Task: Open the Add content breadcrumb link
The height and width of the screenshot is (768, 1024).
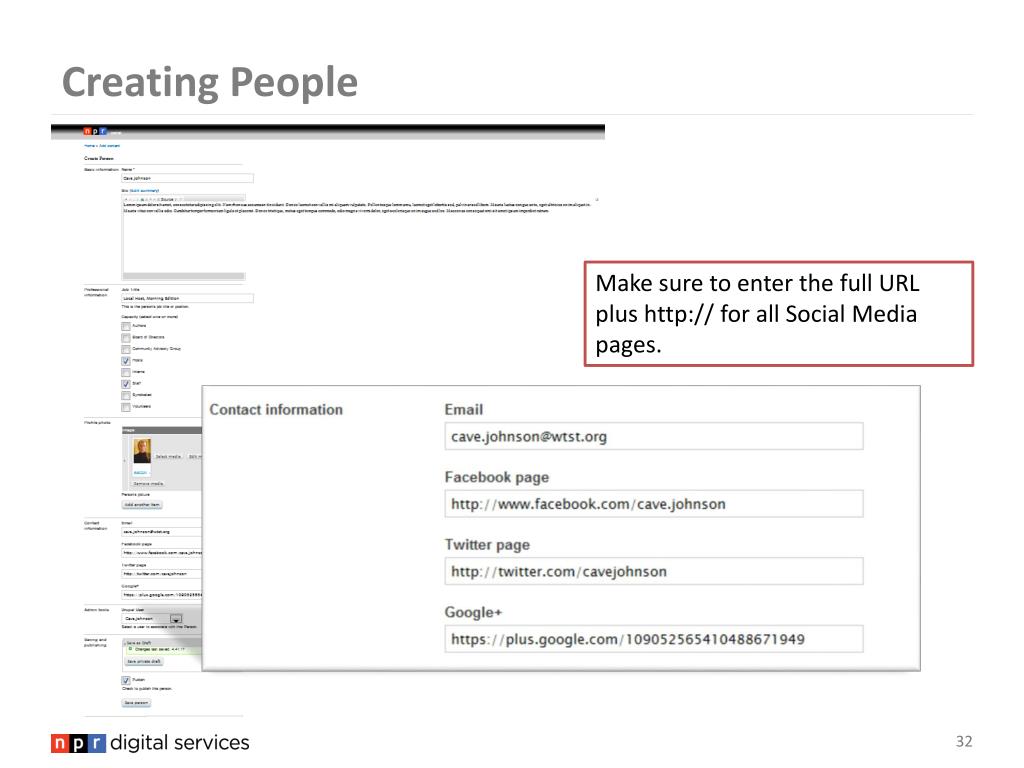Action: 109,146
